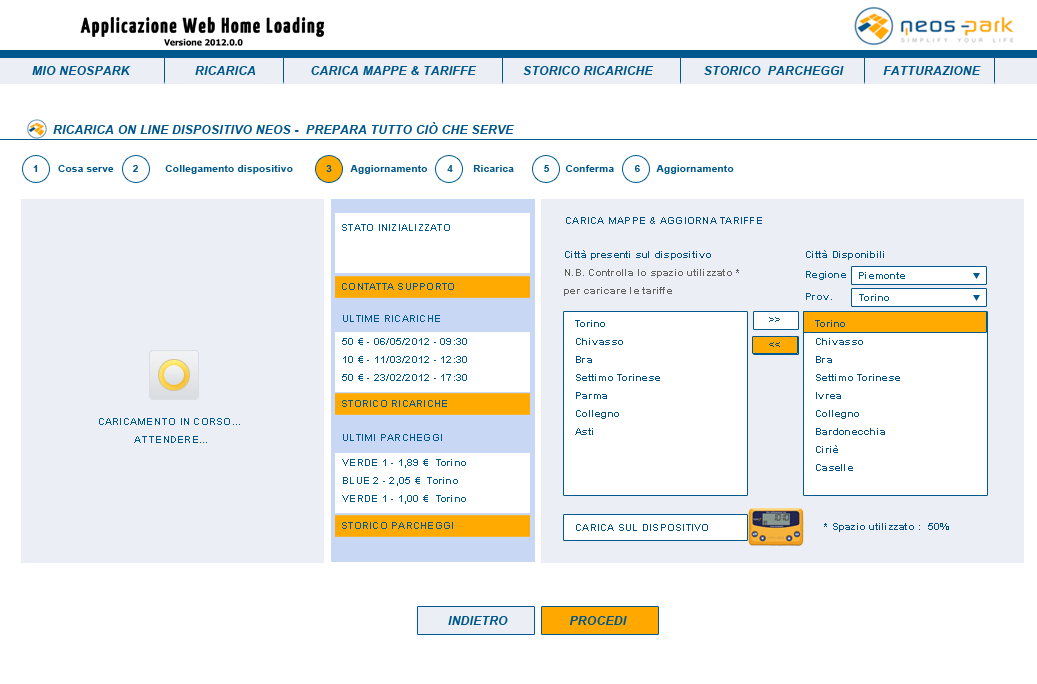Screen dimensions: 1037x684
Task: Select step 4 Ricarica circle
Action: pyautogui.click(x=449, y=169)
